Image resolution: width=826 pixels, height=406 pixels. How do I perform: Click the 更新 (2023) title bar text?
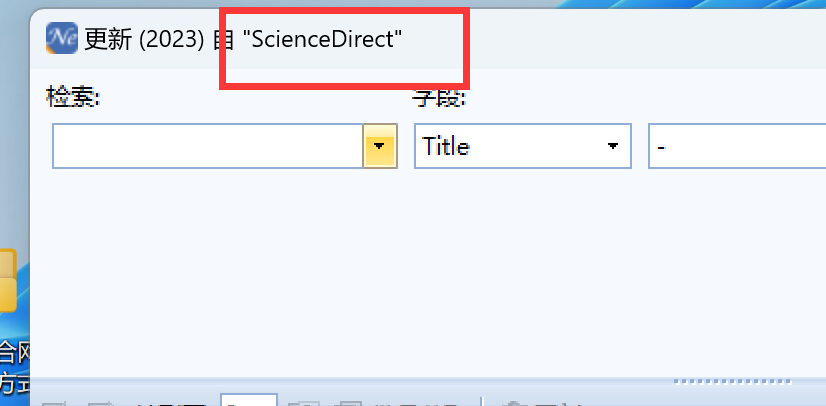(144, 39)
